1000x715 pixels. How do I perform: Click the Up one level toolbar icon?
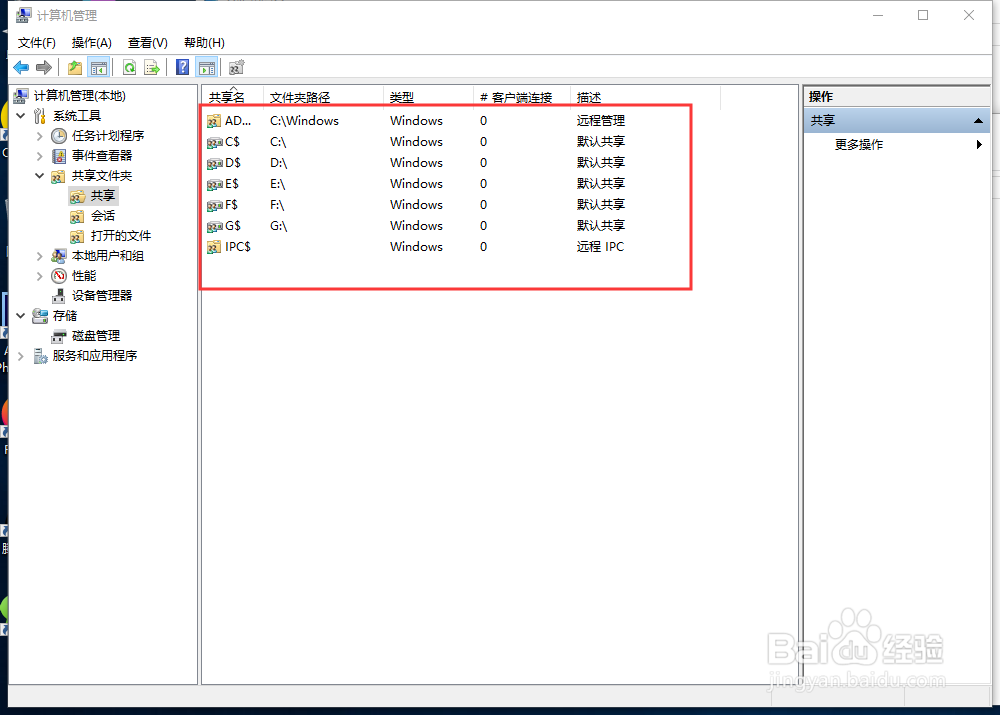tap(75, 67)
